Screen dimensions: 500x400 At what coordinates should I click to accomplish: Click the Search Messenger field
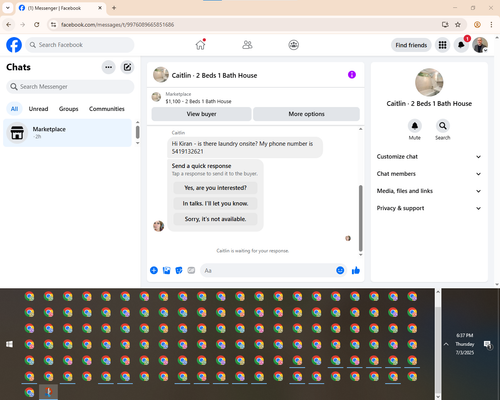point(70,87)
